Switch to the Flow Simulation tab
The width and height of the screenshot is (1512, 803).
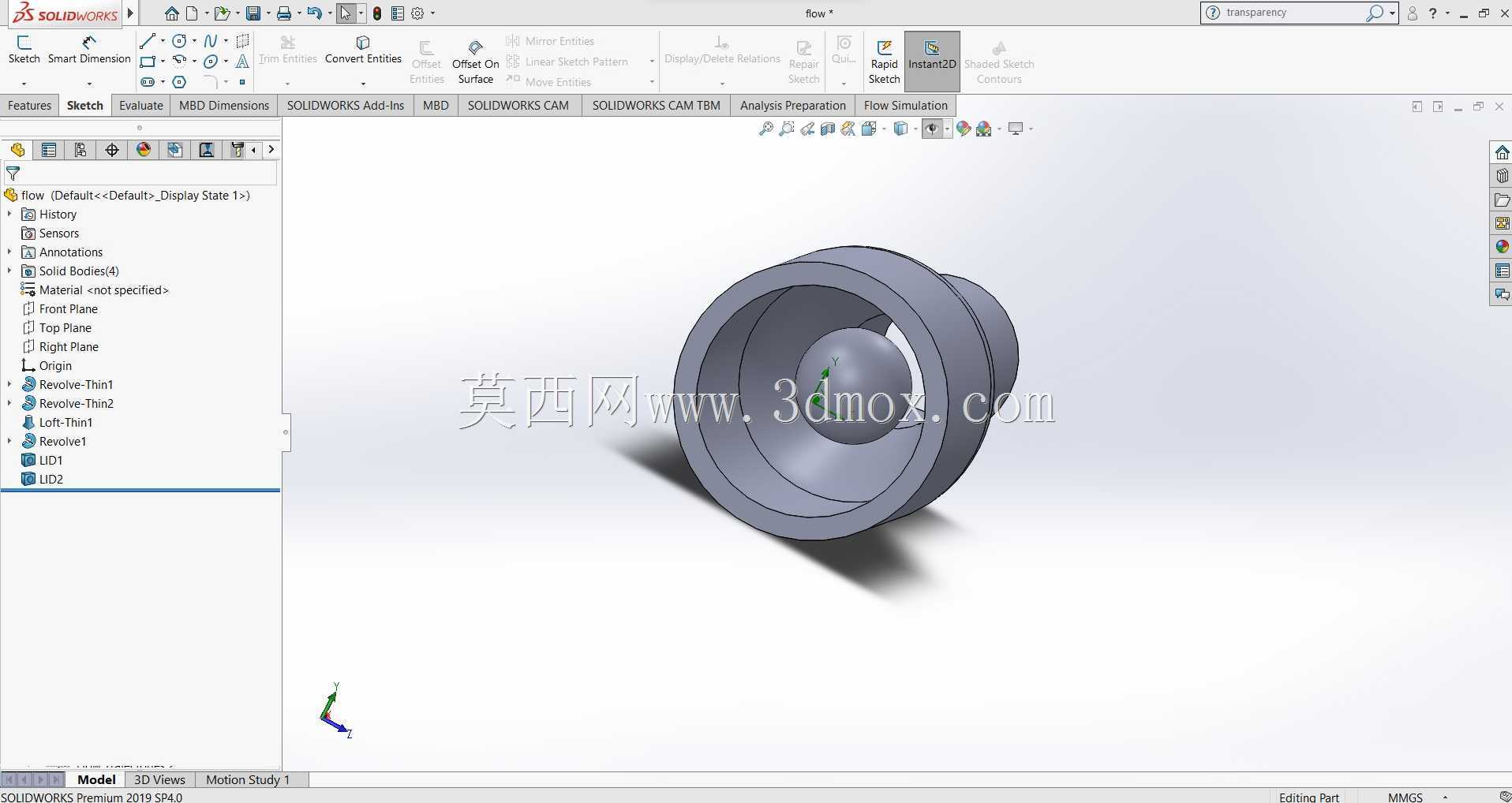click(906, 106)
